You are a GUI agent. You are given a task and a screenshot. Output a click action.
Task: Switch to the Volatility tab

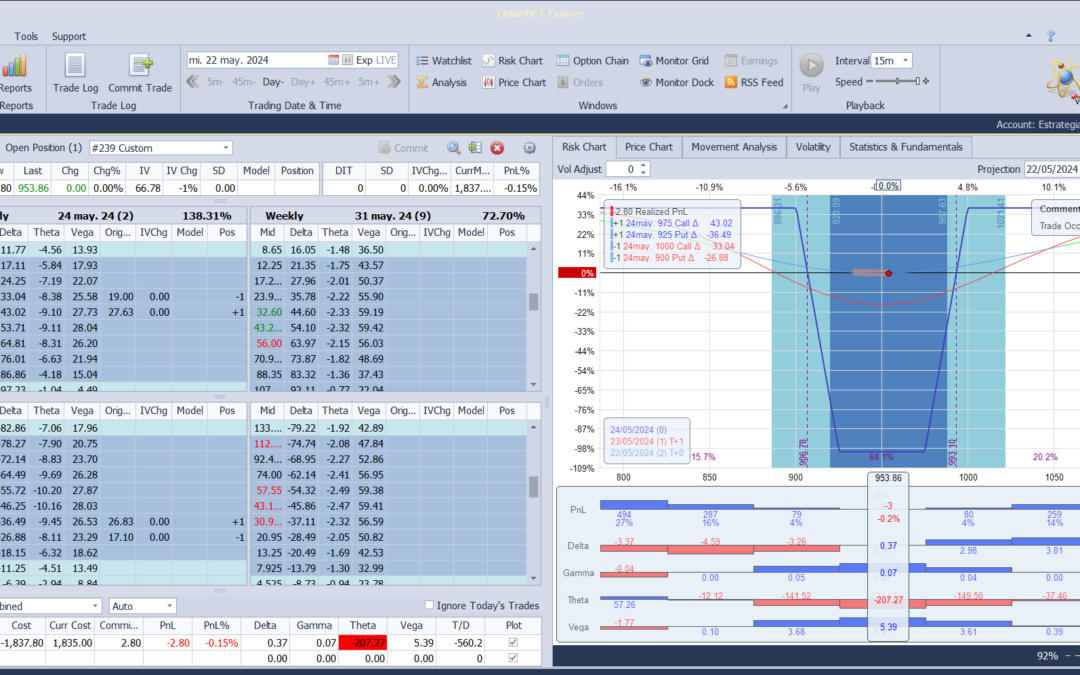[812, 147]
